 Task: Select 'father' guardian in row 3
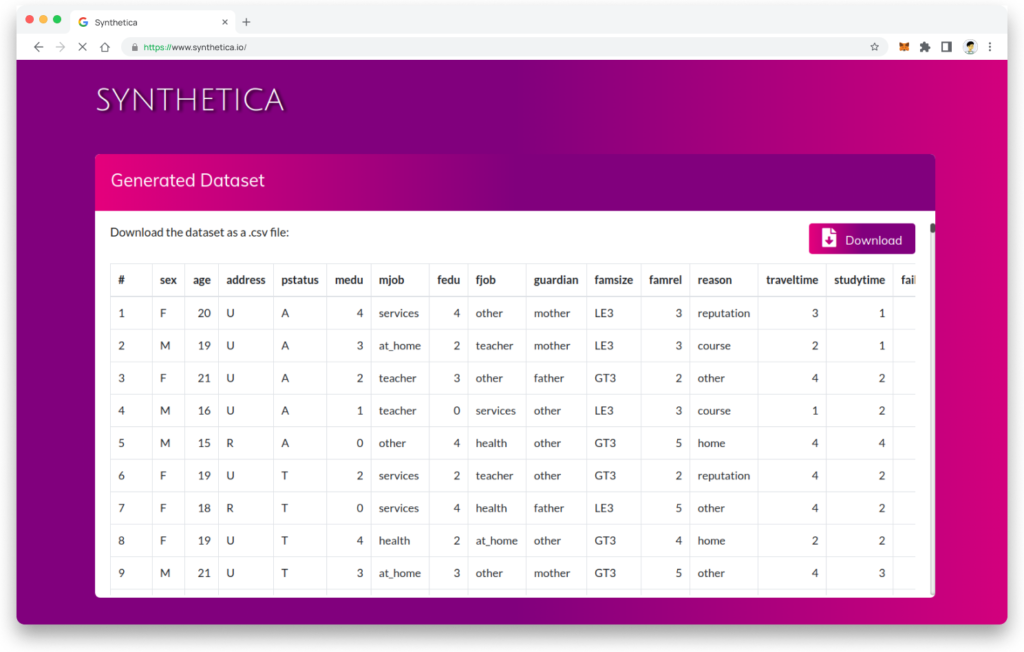click(x=549, y=378)
